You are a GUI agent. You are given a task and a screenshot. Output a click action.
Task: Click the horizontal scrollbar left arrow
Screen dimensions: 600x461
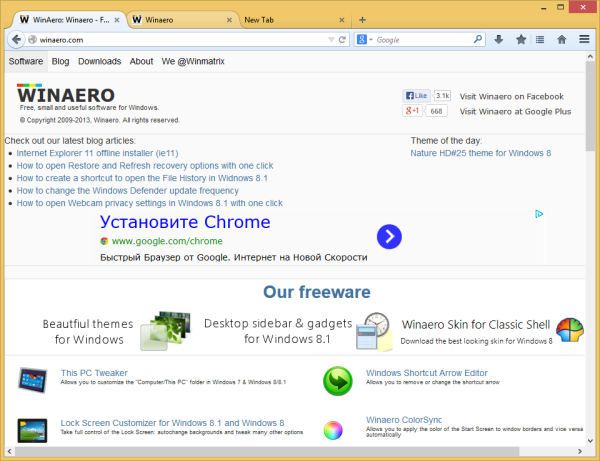9,451
